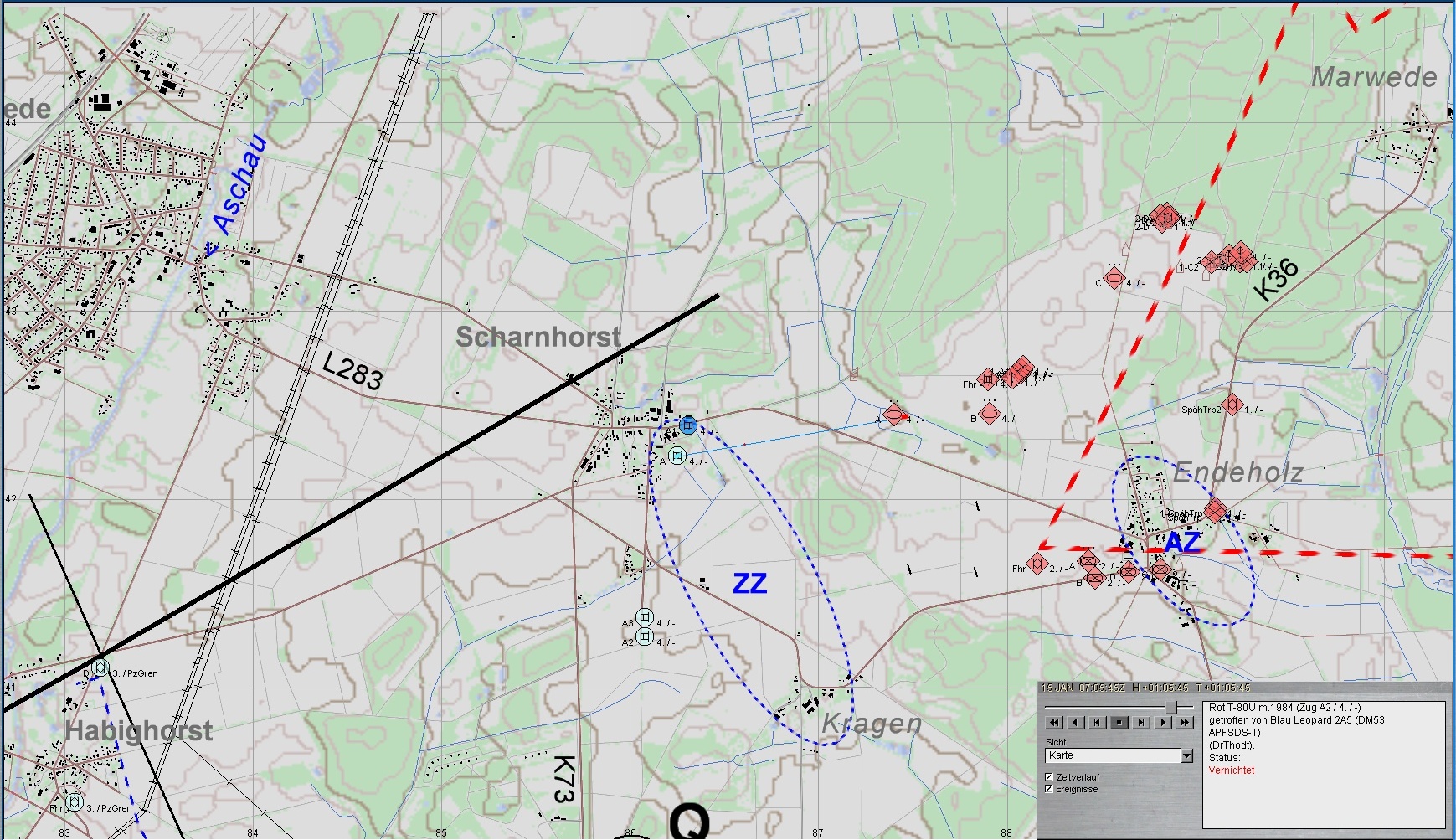Click the event message text box
The width and height of the screenshot is (1456, 840).
(x=1323, y=764)
